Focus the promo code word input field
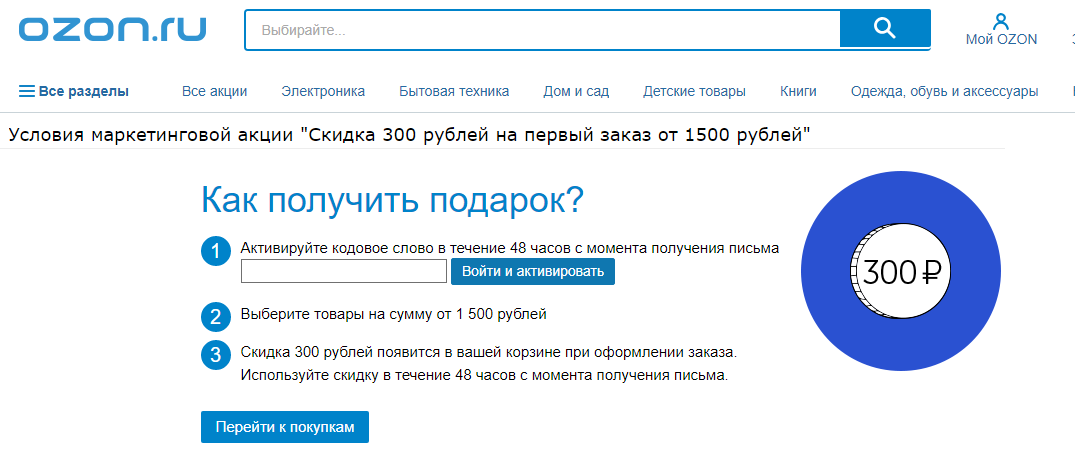The height and width of the screenshot is (469, 1075). (344, 272)
